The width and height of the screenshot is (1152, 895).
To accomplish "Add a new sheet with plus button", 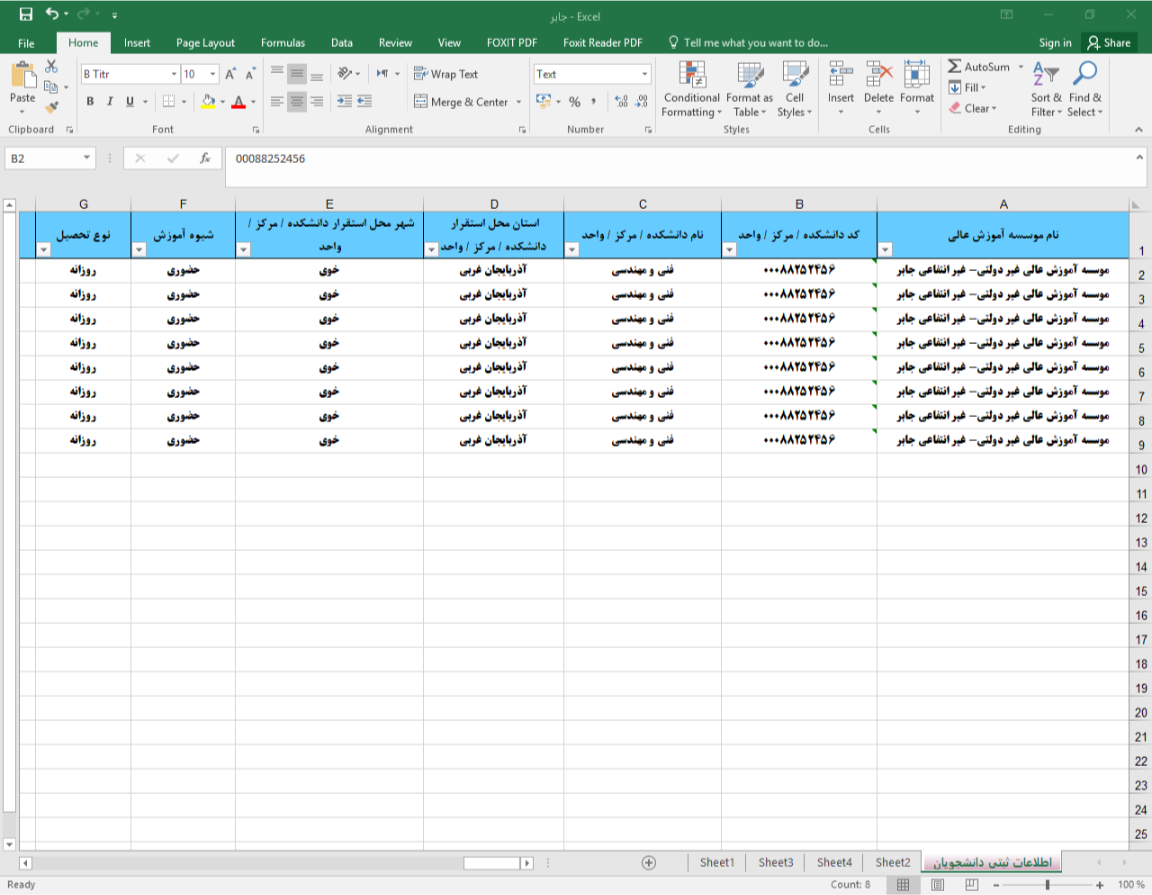I will [648, 862].
